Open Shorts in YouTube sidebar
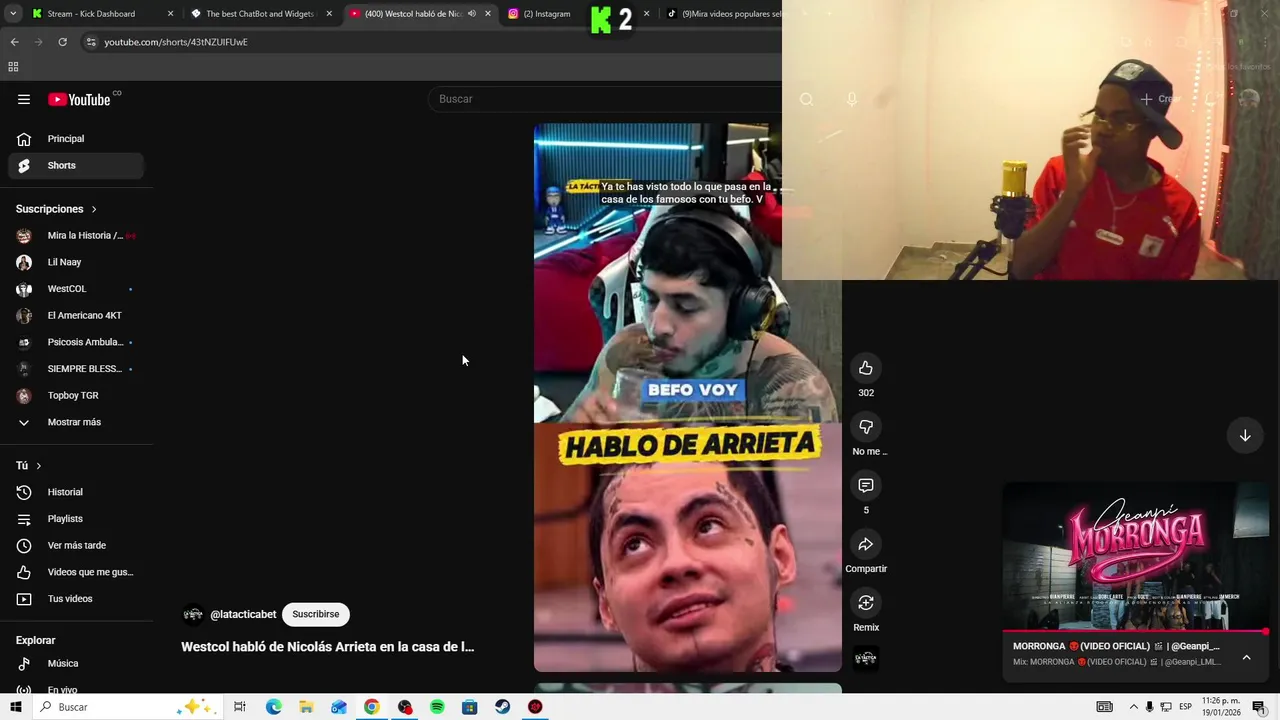1280x720 pixels. point(76,165)
